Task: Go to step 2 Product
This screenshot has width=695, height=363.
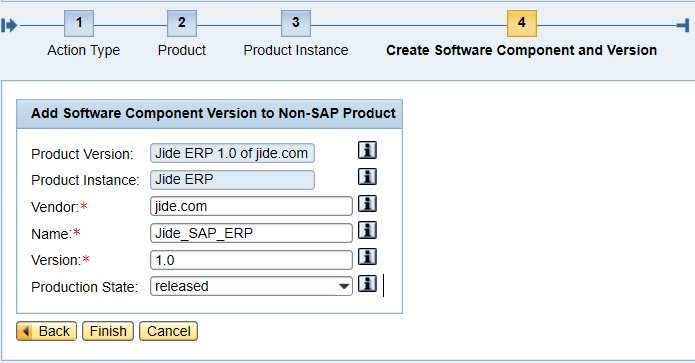Action: (182, 23)
